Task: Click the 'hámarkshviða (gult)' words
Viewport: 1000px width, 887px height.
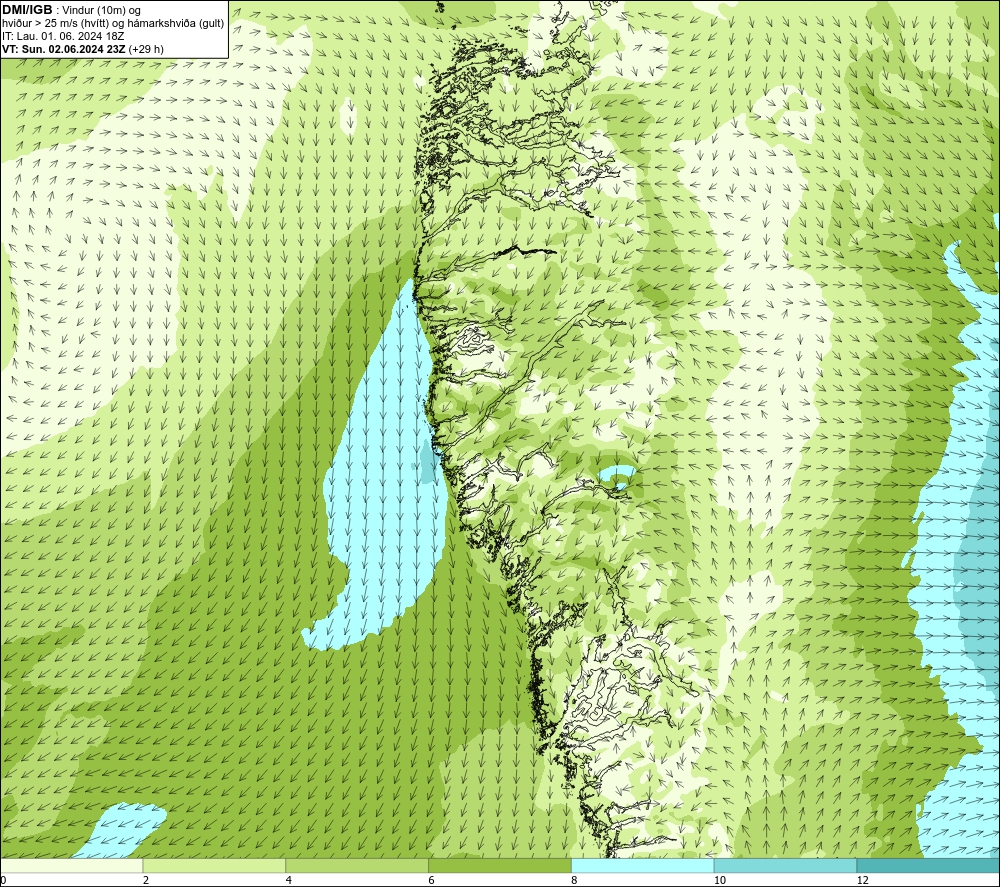Action: point(178,24)
